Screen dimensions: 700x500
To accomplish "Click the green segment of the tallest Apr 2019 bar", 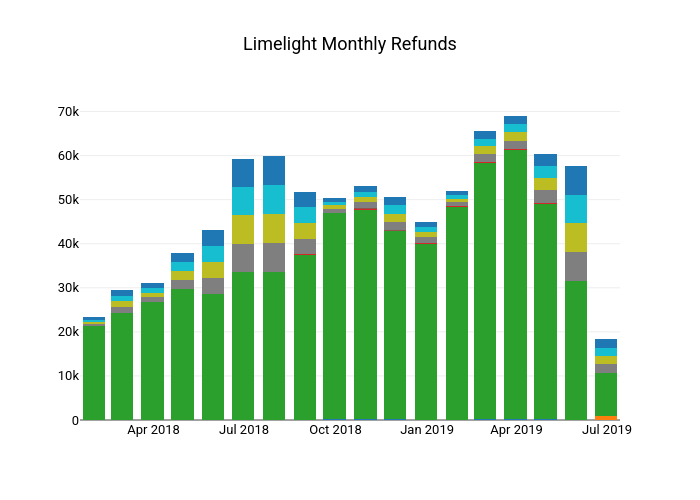I will click(515, 285).
